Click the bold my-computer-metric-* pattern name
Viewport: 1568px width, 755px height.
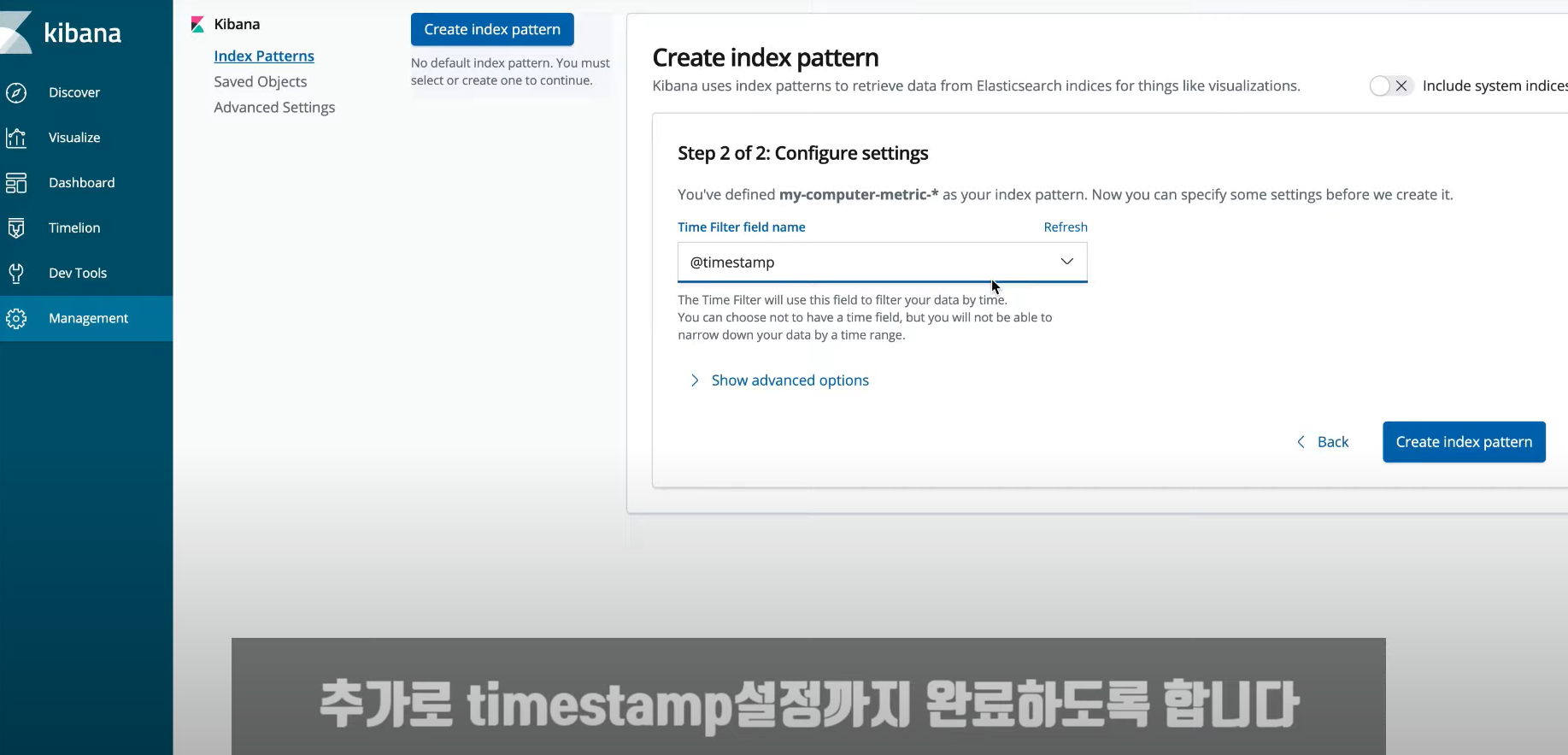(859, 195)
